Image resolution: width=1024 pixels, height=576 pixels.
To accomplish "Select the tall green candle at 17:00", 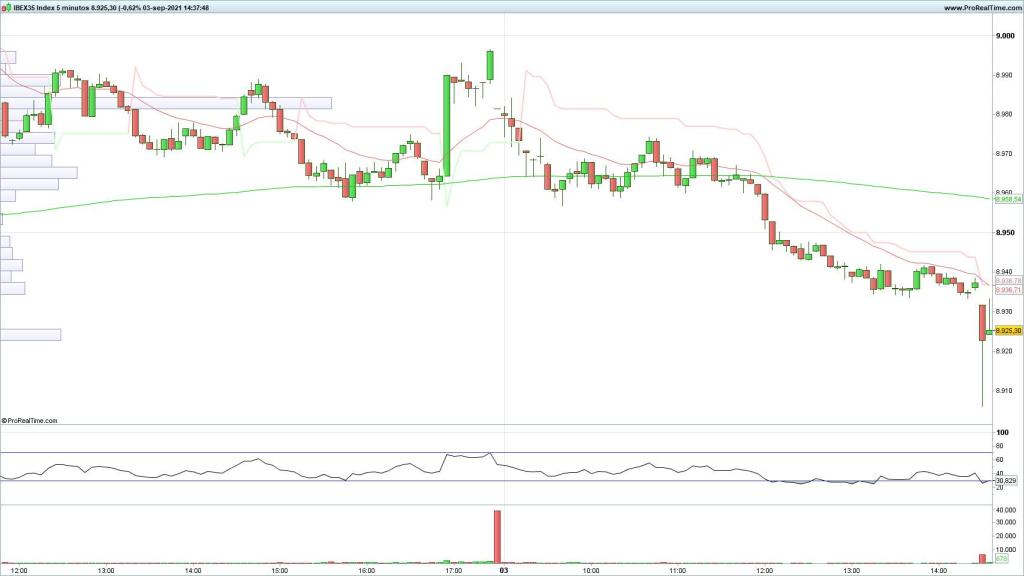I will 446,125.
